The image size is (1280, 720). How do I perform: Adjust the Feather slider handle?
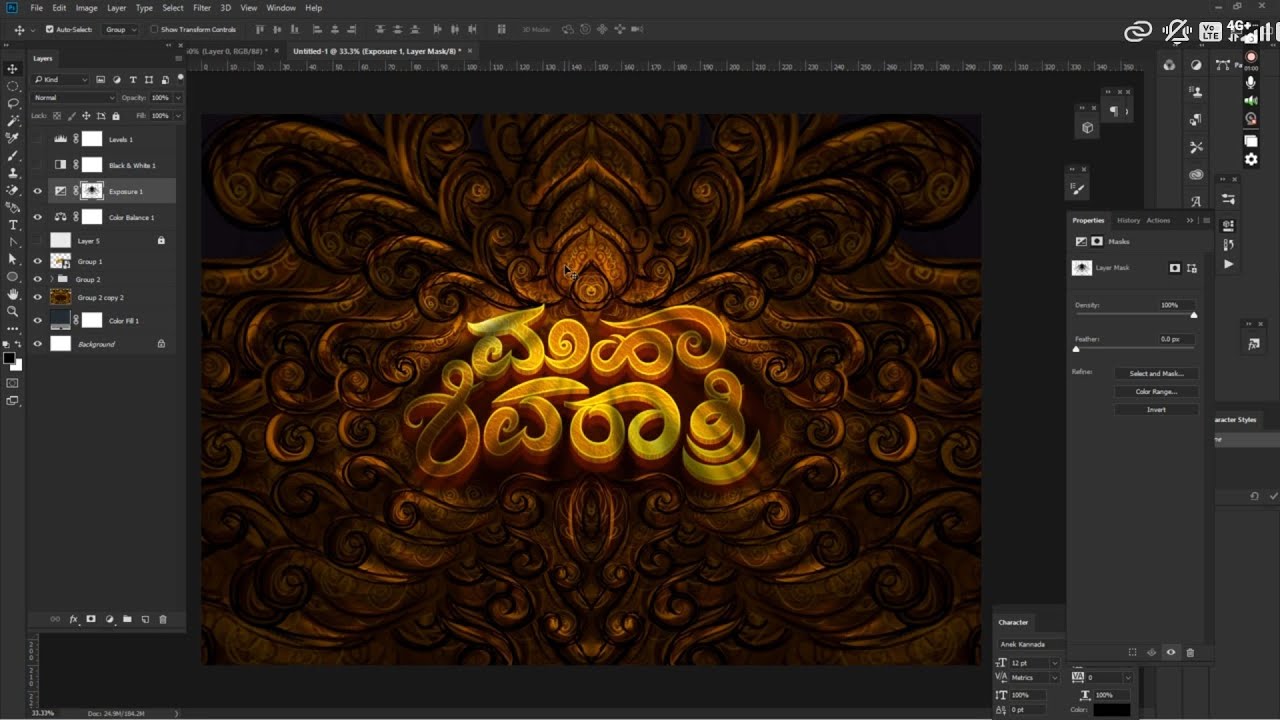tap(1076, 349)
